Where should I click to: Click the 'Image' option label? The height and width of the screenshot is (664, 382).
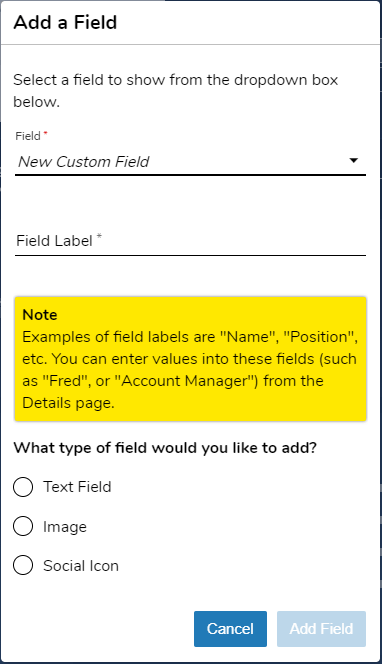pyautogui.click(x=65, y=527)
